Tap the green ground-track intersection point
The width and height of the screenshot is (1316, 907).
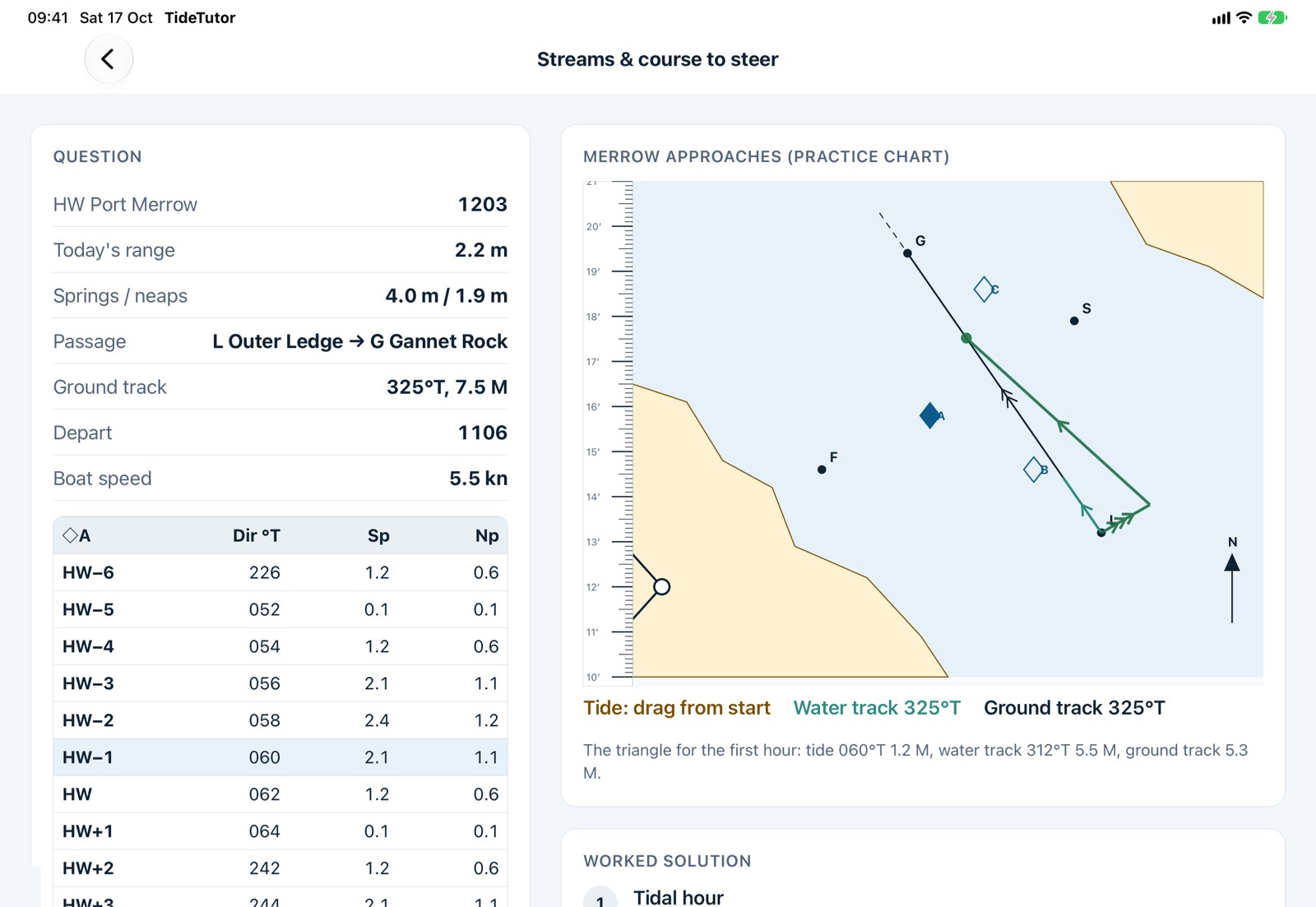click(x=966, y=338)
